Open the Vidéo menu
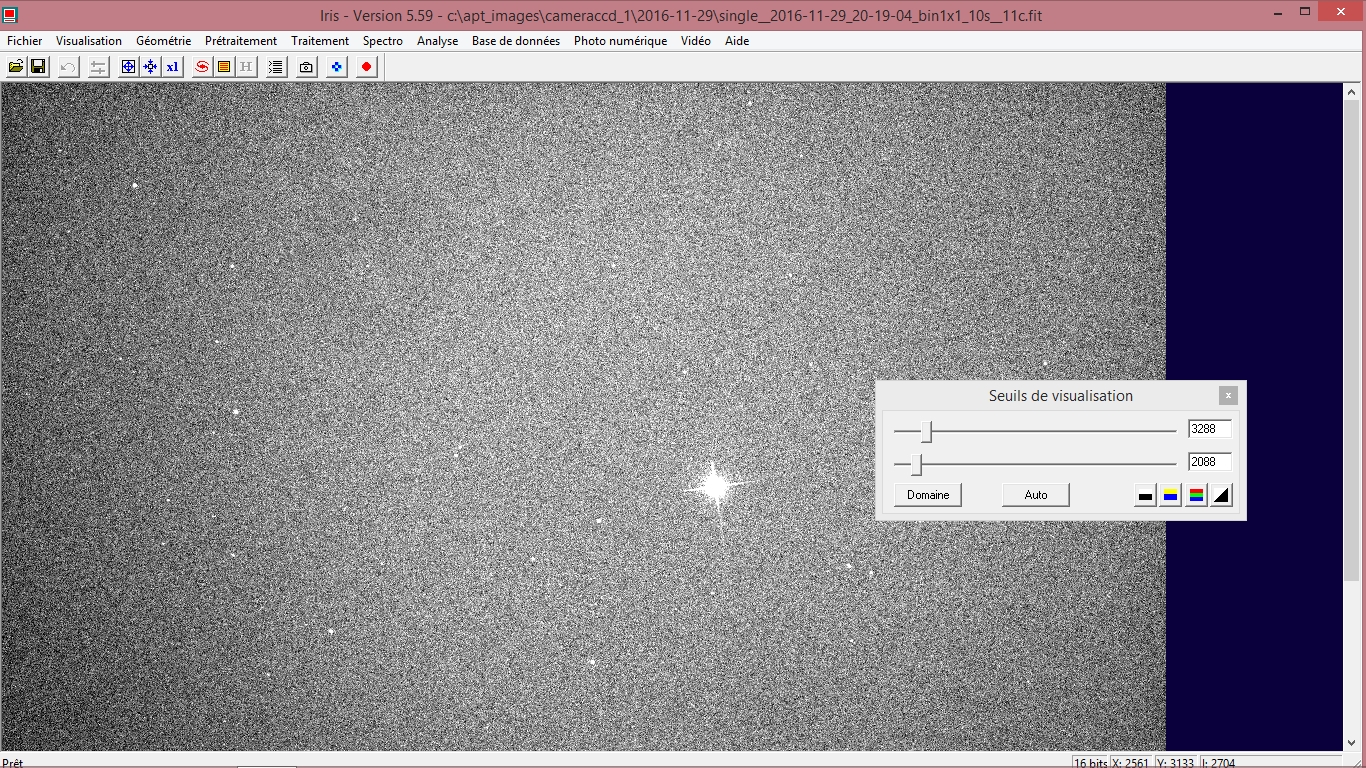The height and width of the screenshot is (768, 1366). 696,41
